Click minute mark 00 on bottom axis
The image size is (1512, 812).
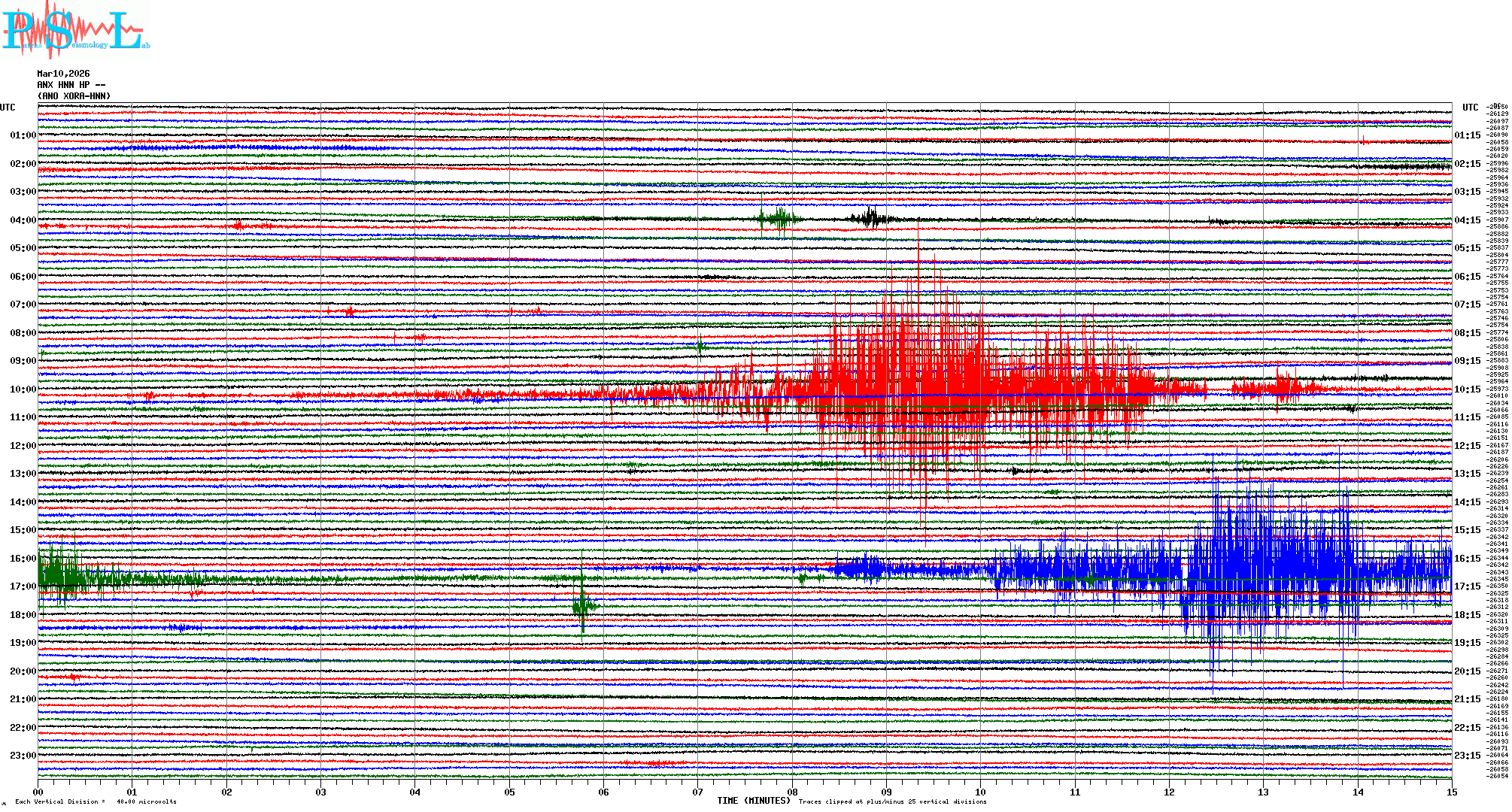tap(38, 792)
